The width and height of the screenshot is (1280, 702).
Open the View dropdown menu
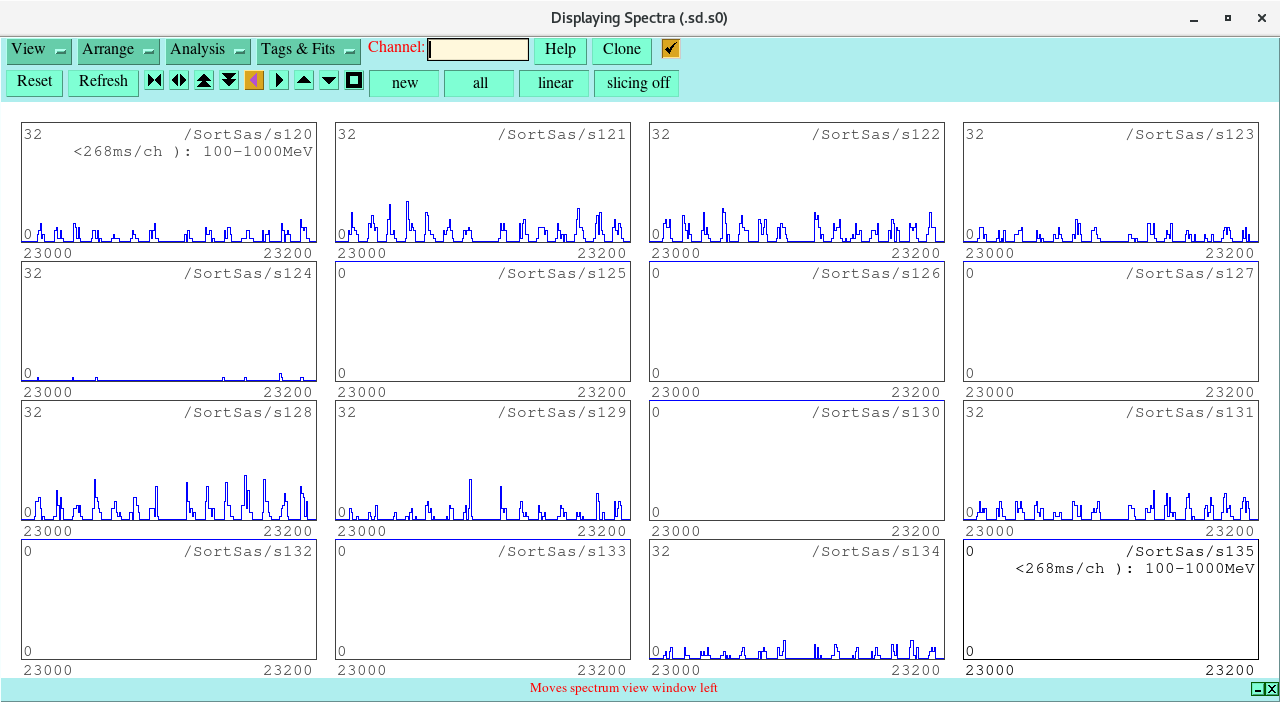39,50
